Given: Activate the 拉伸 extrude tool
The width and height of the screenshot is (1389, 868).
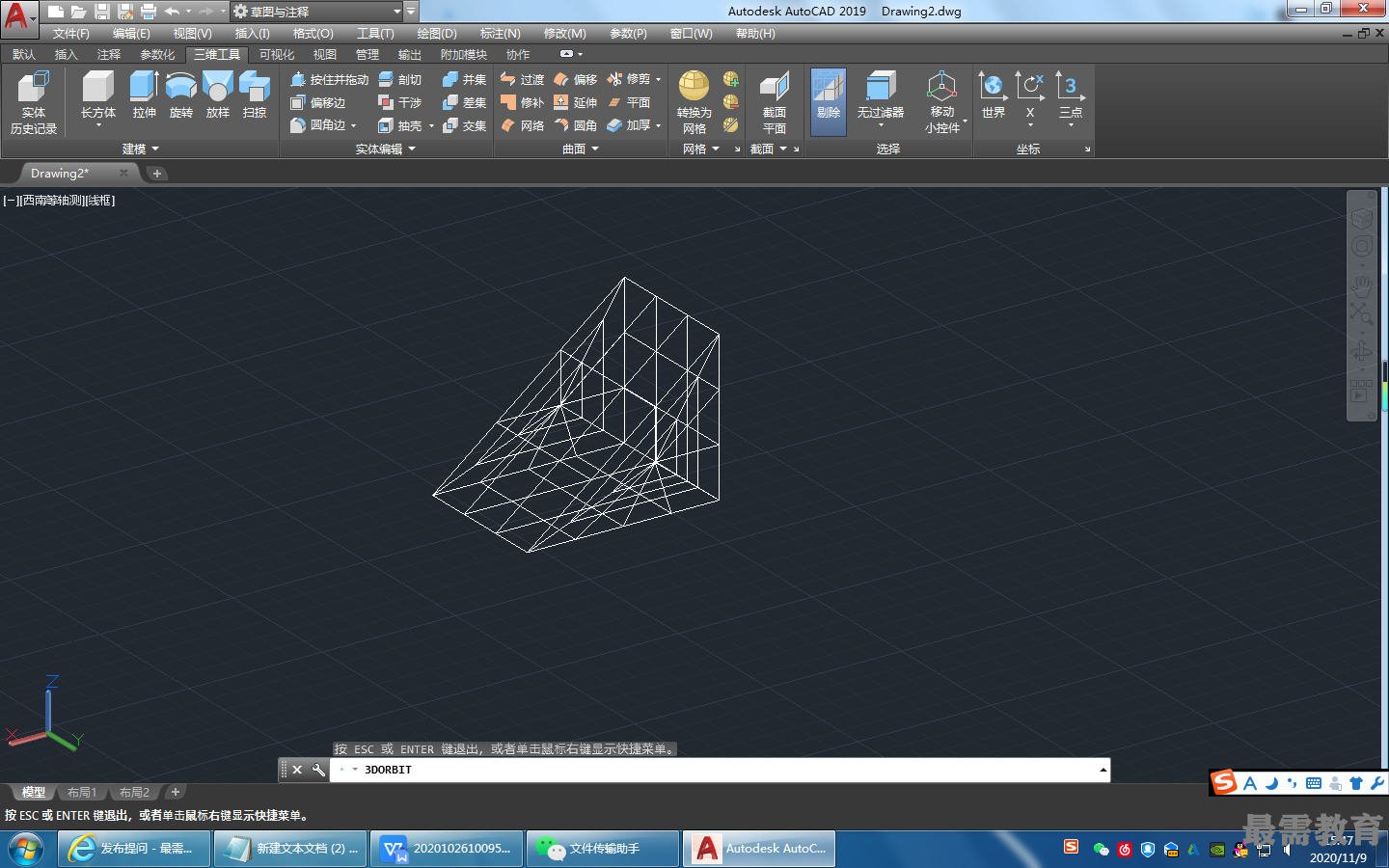Looking at the screenshot, I should 144,95.
